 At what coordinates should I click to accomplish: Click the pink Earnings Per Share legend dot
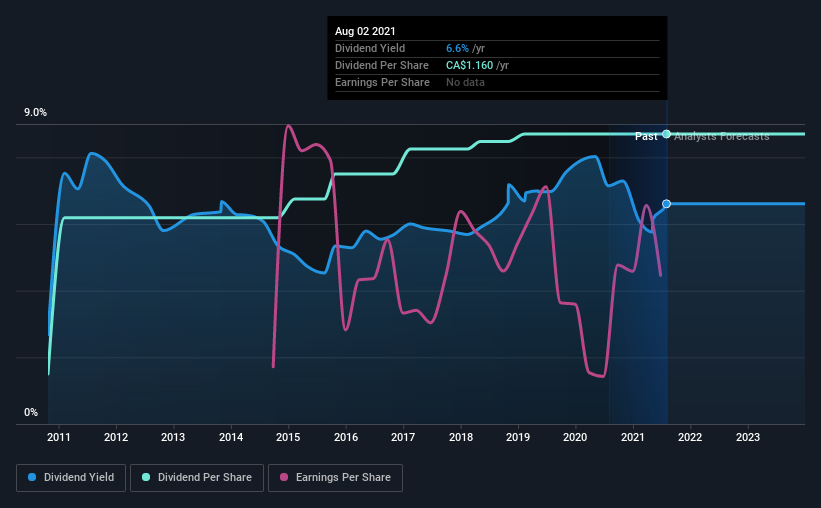click(284, 477)
